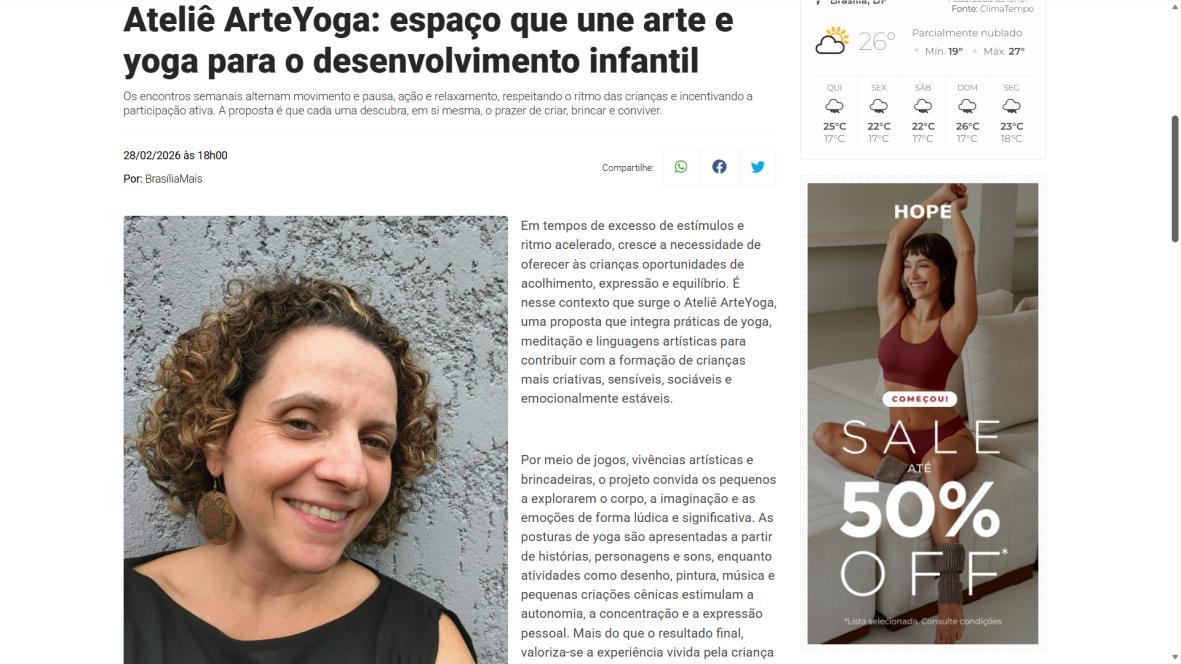The image size is (1181, 664).
Task: Open the HOPE sale advertisement banner
Action: tap(923, 413)
